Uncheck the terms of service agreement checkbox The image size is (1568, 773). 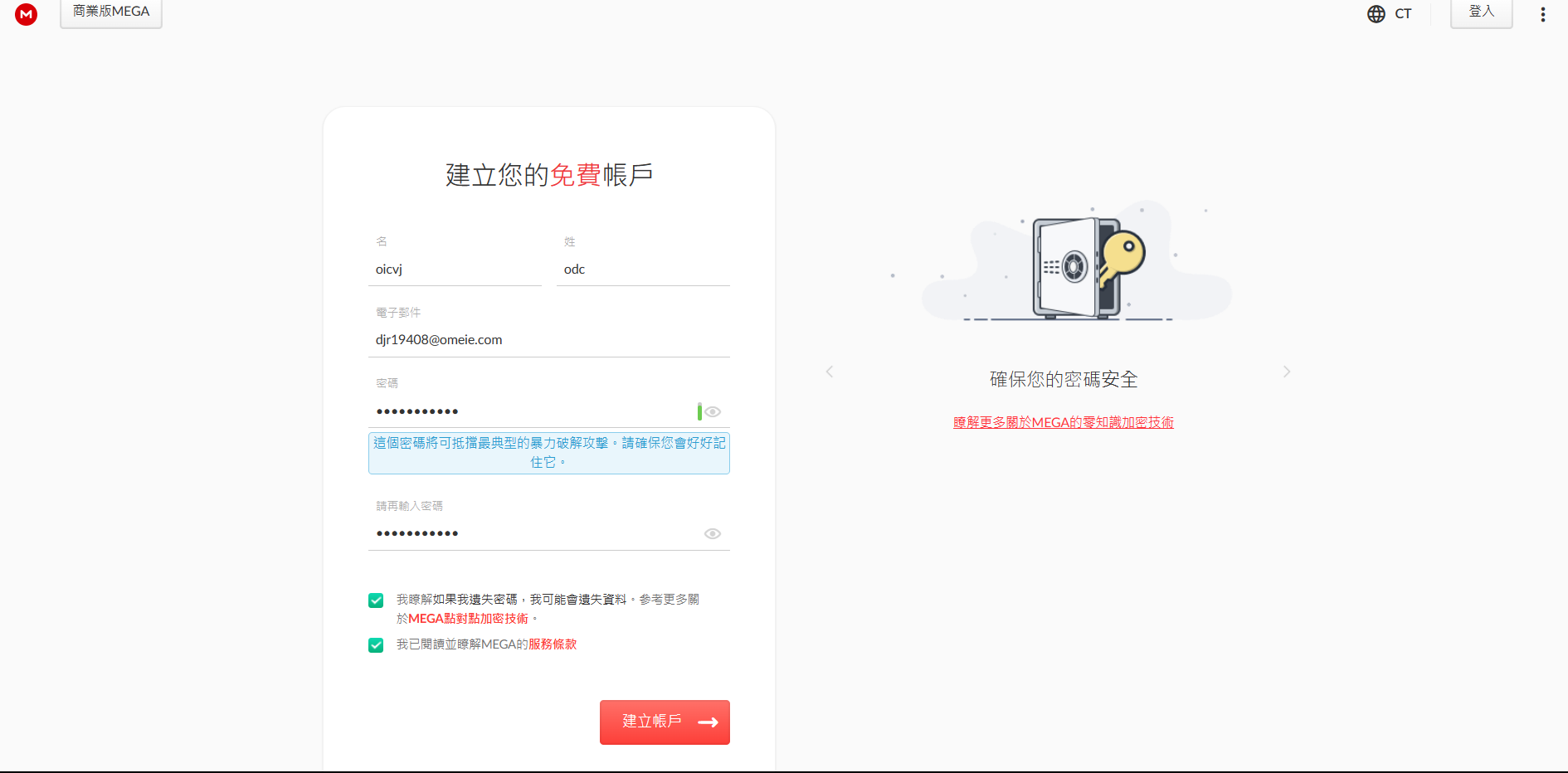(376, 645)
